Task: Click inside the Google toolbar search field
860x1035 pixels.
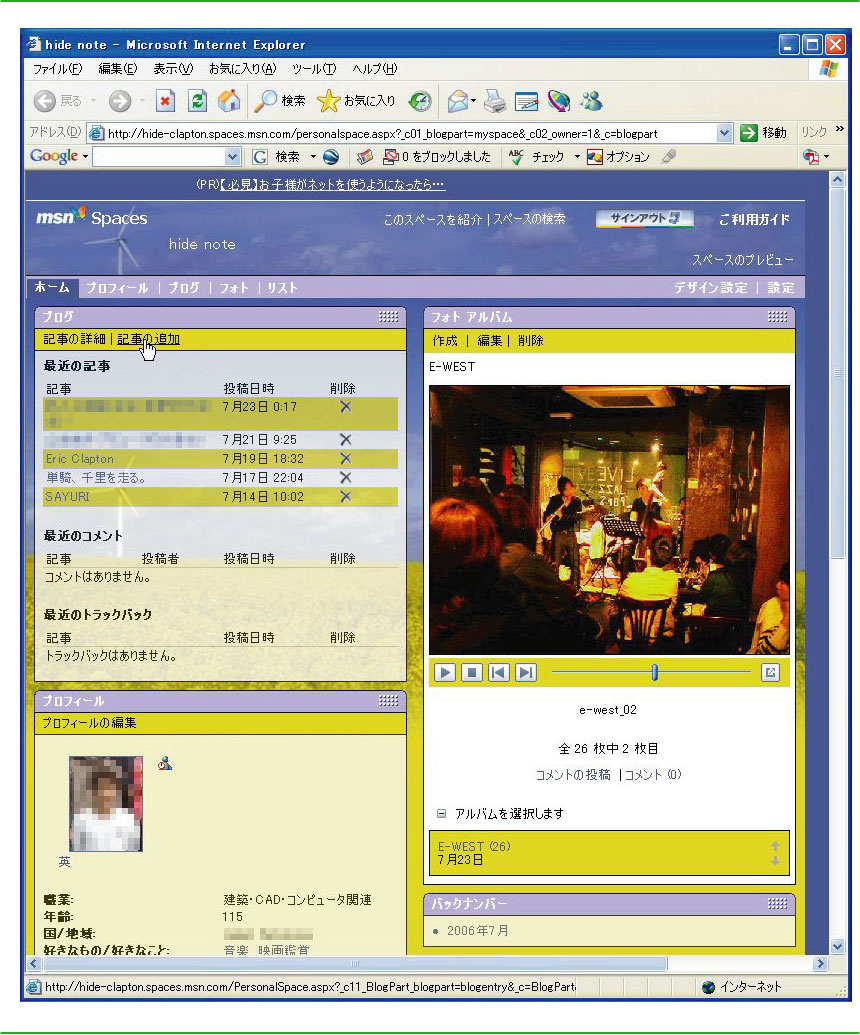Action: (x=158, y=157)
